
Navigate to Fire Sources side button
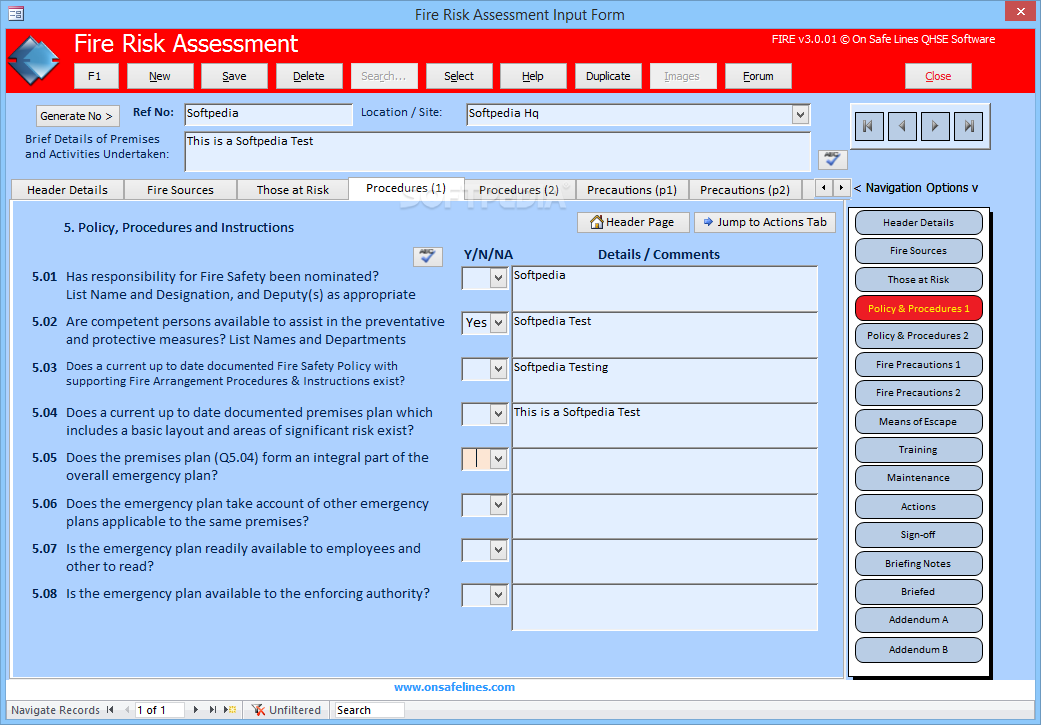(918, 251)
